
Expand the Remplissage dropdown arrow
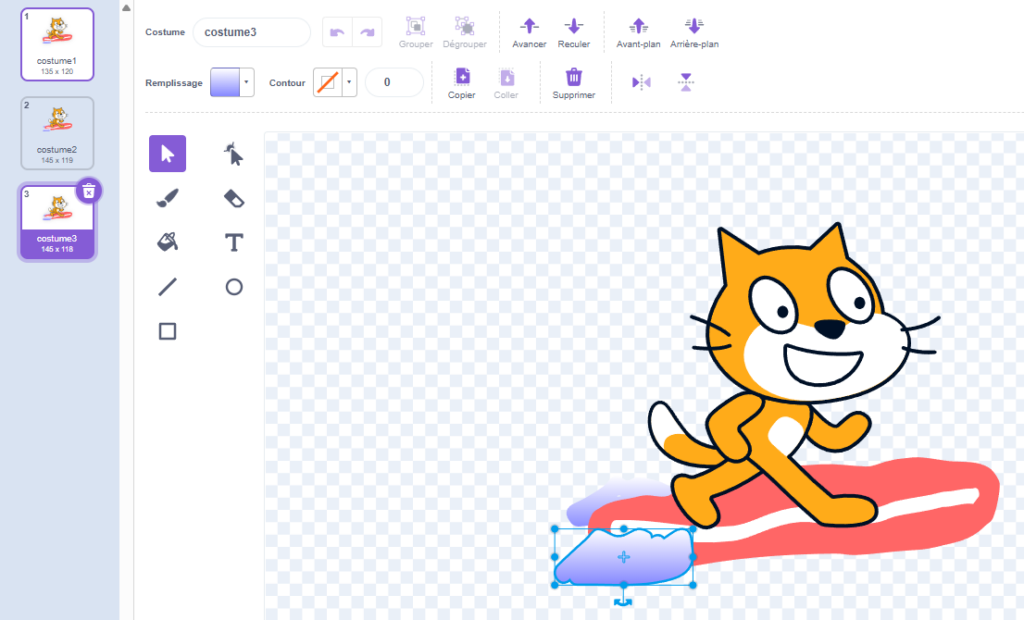[x=246, y=82]
